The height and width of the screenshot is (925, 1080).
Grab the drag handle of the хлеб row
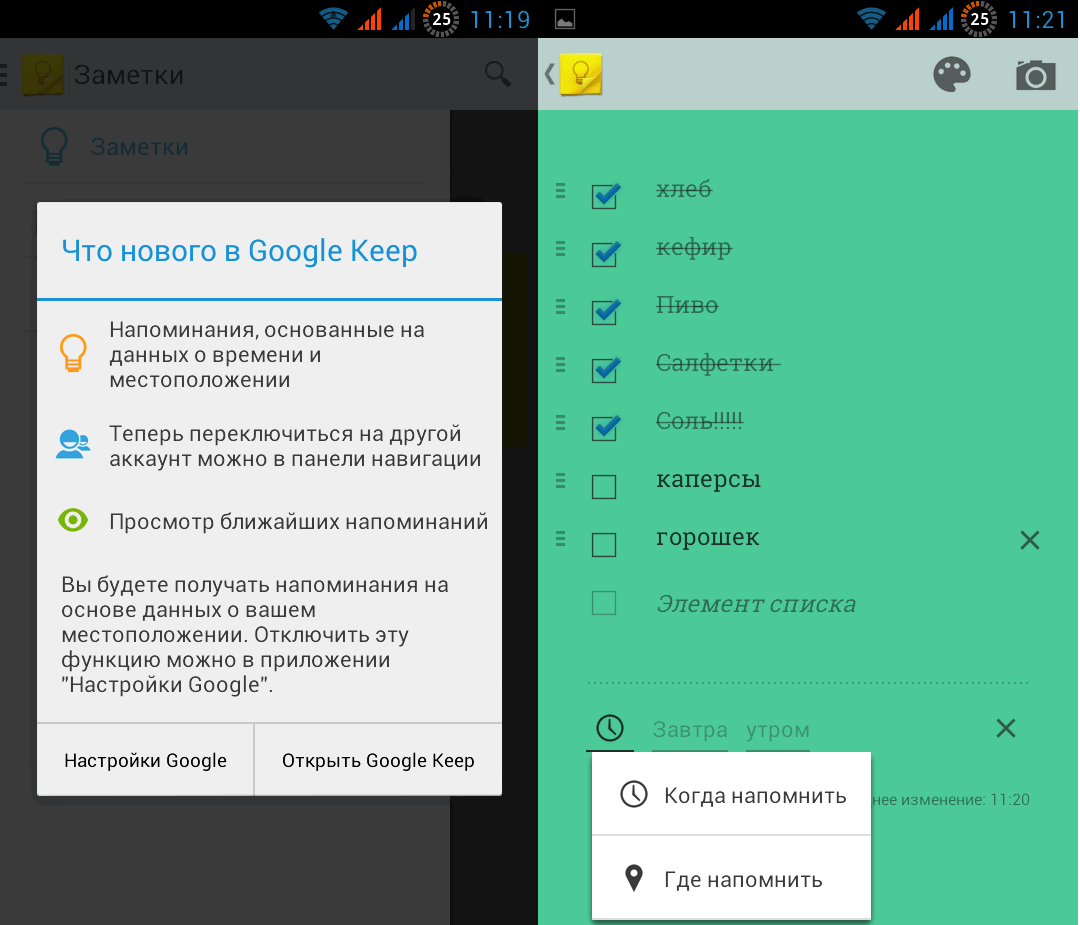click(561, 190)
